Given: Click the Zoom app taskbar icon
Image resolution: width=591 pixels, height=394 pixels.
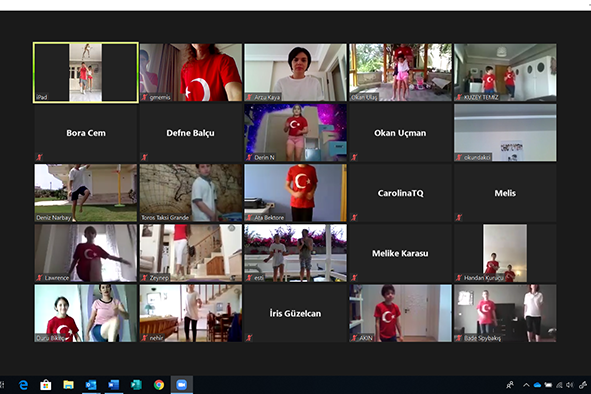Looking at the screenshot, I should pos(182,385).
